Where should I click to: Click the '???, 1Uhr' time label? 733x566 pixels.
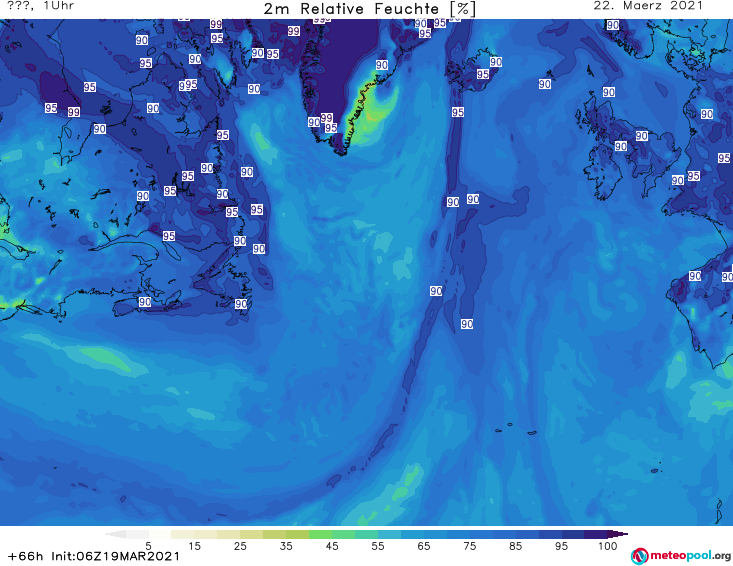point(41,6)
